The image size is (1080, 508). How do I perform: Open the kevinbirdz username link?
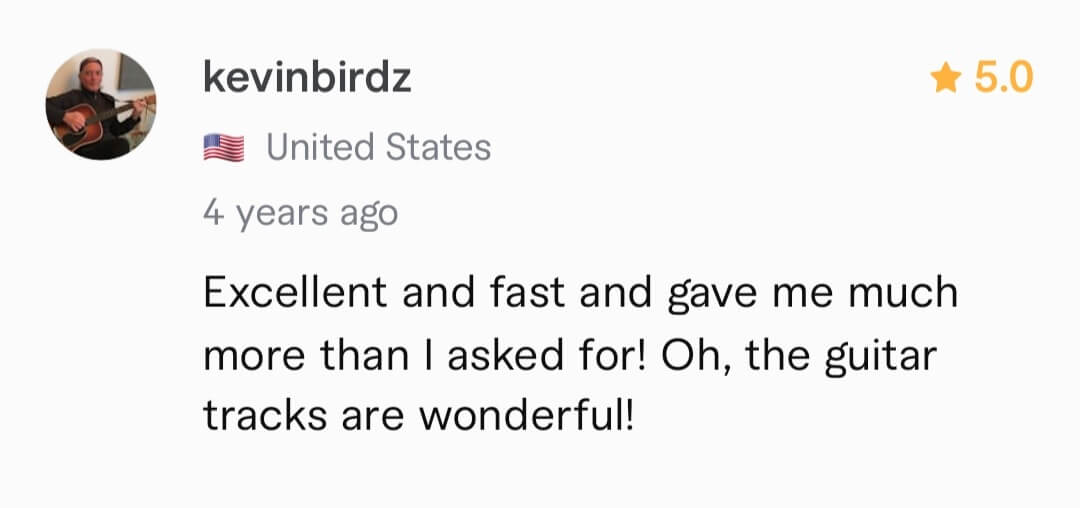coord(307,78)
